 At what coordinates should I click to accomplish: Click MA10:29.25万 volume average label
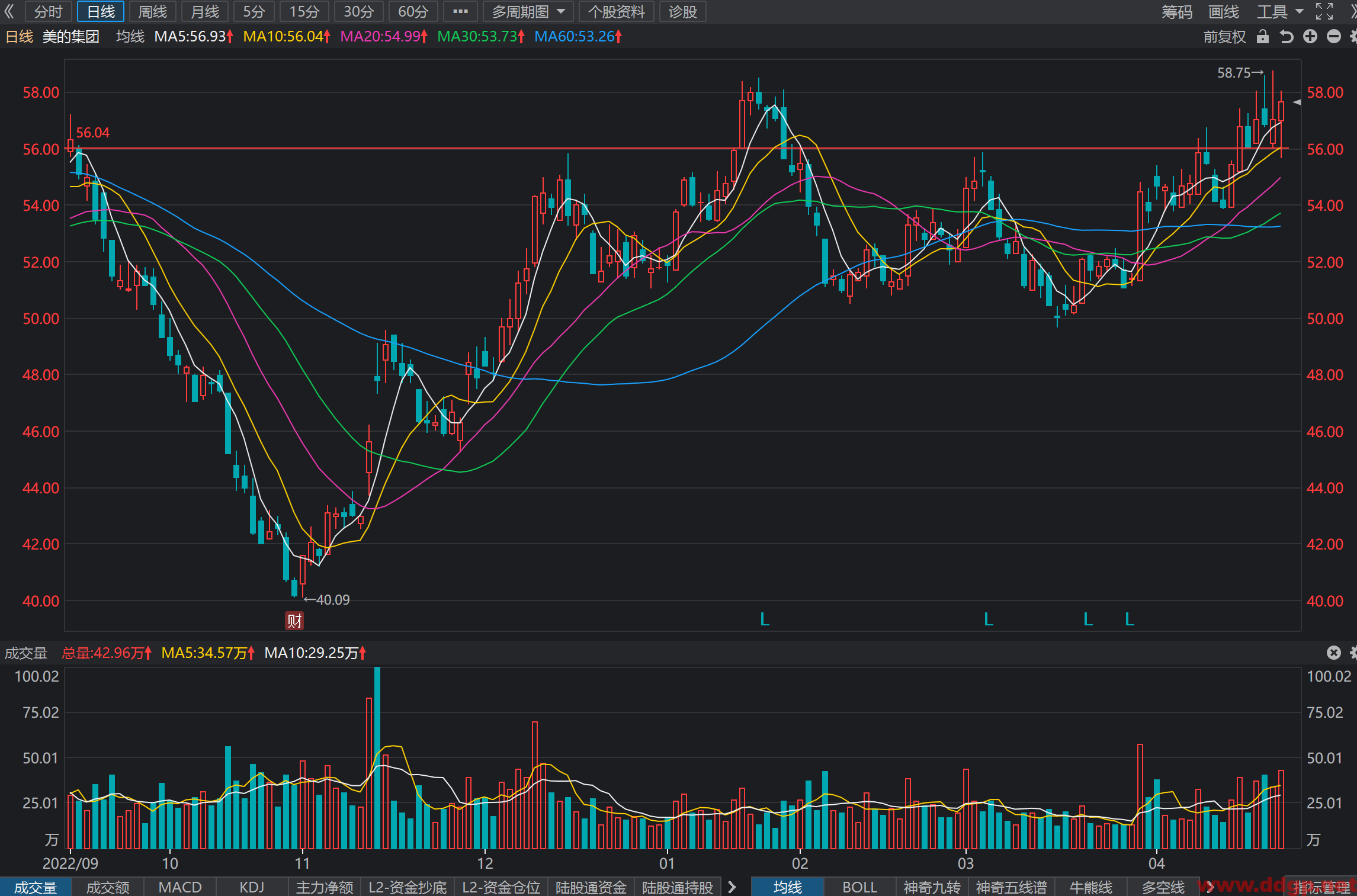point(315,653)
